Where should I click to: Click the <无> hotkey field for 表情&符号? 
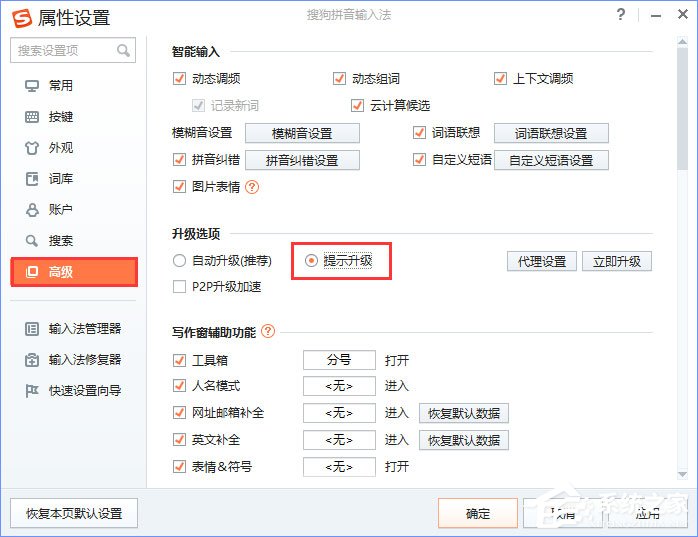pos(339,467)
